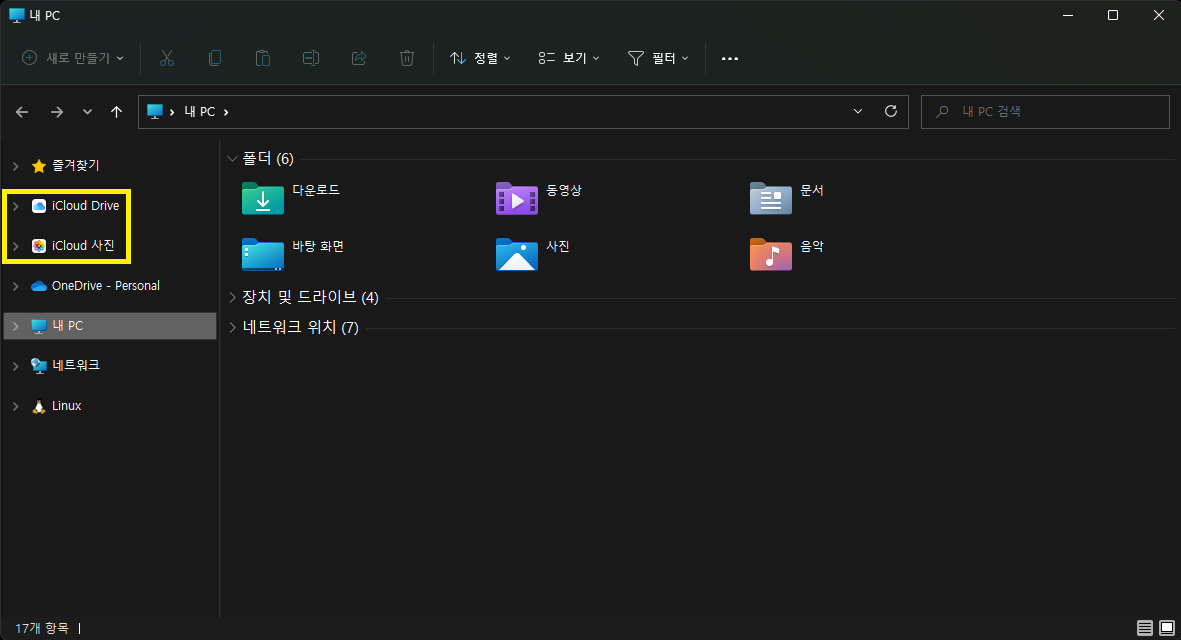Viewport: 1181px width, 640px height.
Task: Click the 내 PC 검색 search box
Action: click(x=1045, y=111)
